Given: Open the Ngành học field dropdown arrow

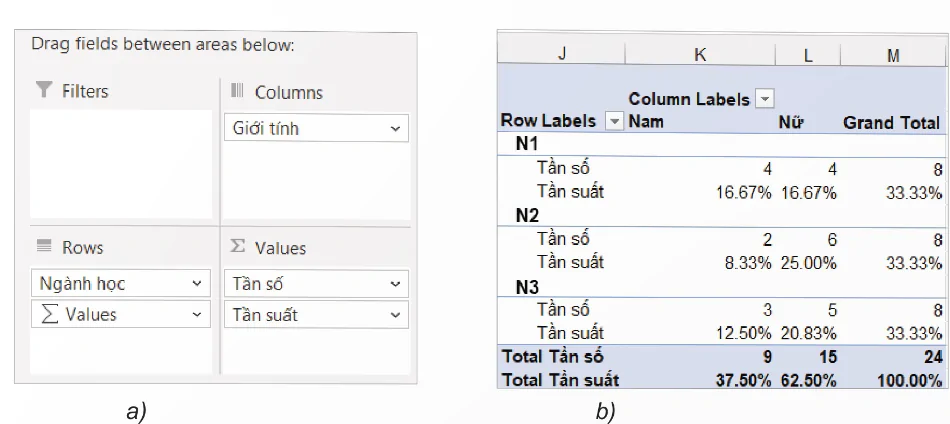Looking at the screenshot, I should pos(196,284).
